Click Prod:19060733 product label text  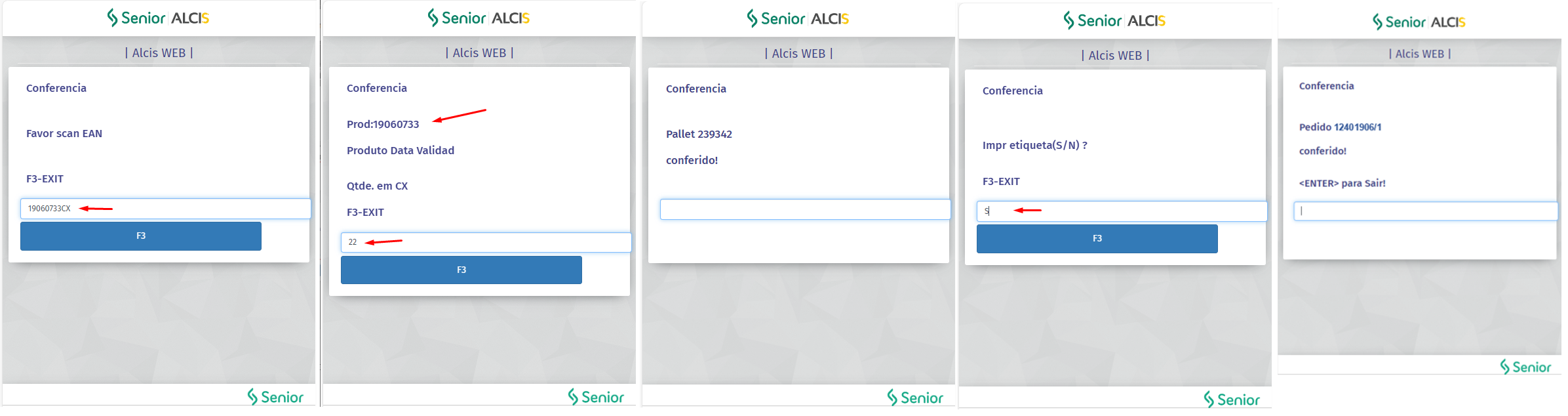pos(383,124)
